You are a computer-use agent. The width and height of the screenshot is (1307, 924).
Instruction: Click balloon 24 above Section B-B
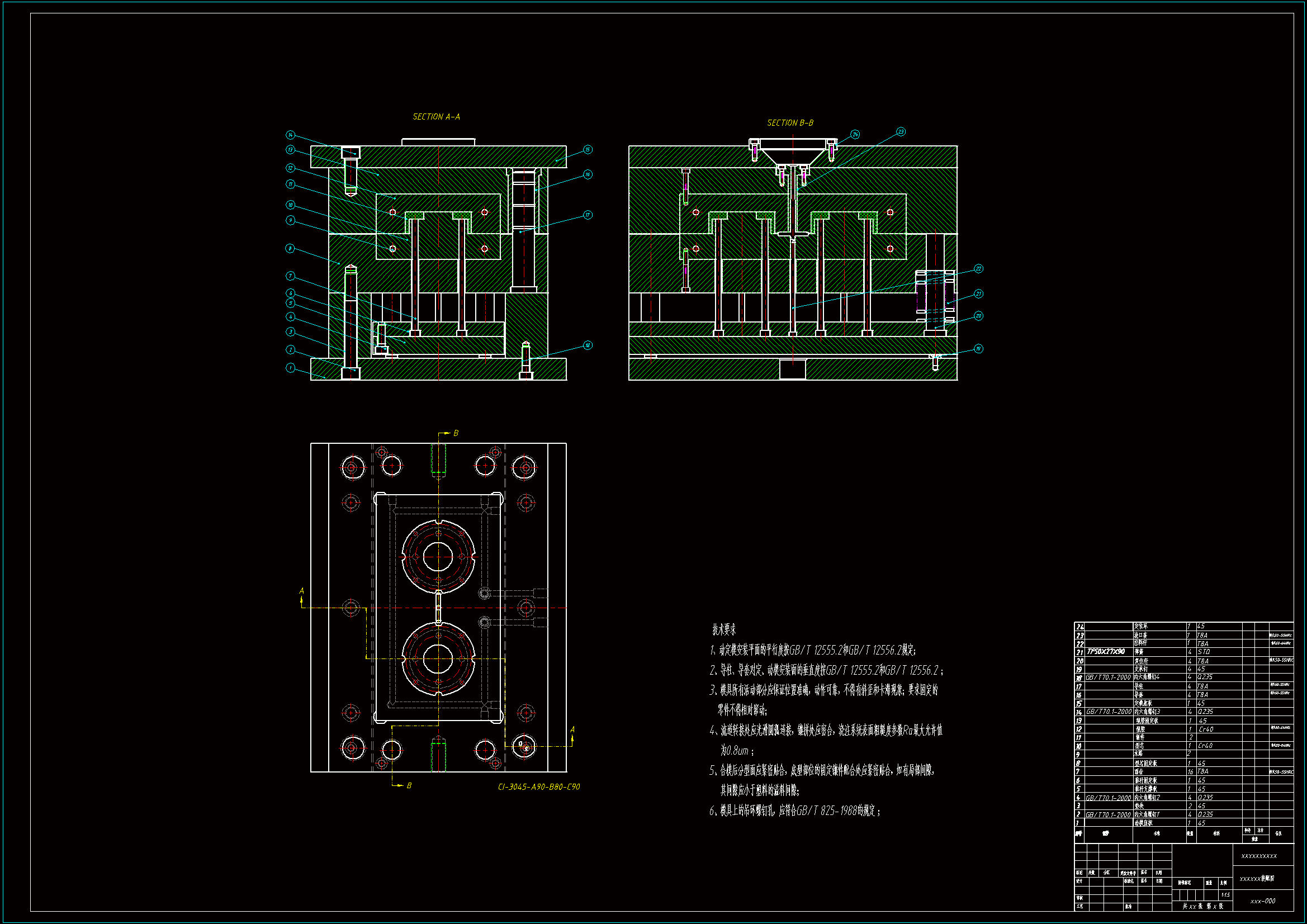(x=855, y=134)
